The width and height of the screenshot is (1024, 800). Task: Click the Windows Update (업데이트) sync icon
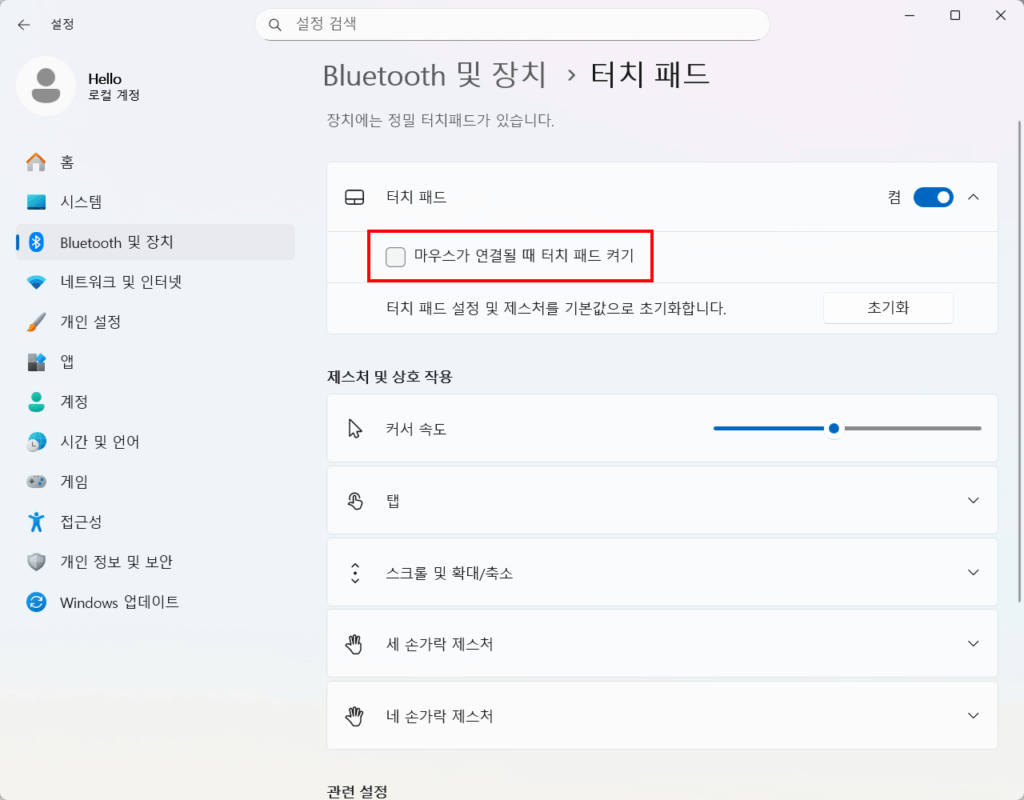(x=37, y=602)
